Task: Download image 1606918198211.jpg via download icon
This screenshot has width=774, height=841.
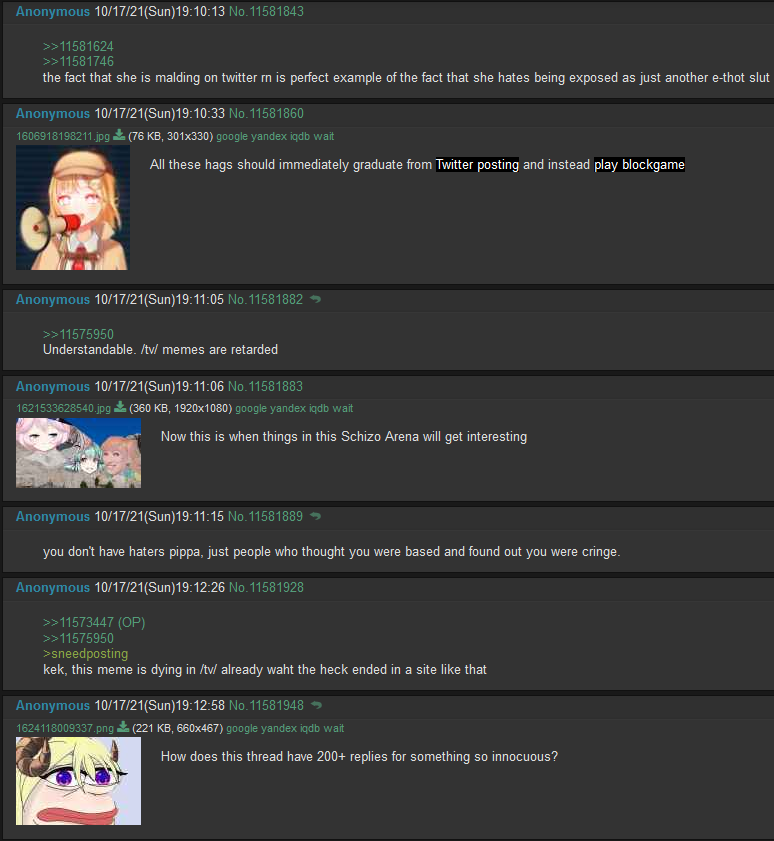Action: (119, 135)
